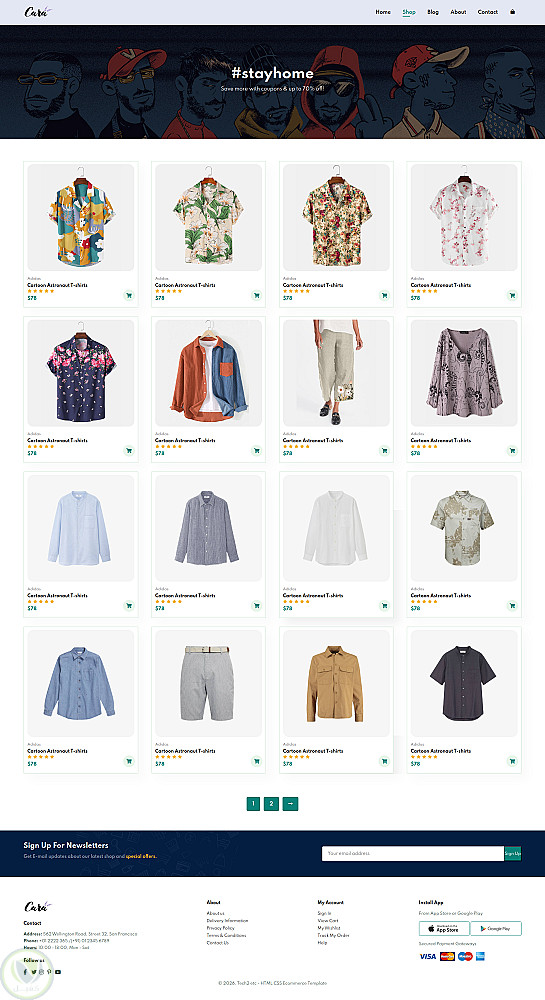Viewport: 545px width, 1000px height.
Task: Open the Blog menu item
Action: [x=433, y=12]
